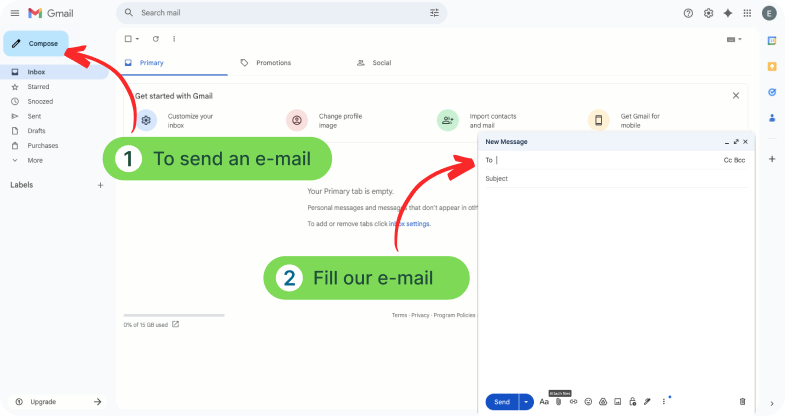This screenshot has width=785, height=416.
Task: Click the Upgrade button
Action: point(58,401)
